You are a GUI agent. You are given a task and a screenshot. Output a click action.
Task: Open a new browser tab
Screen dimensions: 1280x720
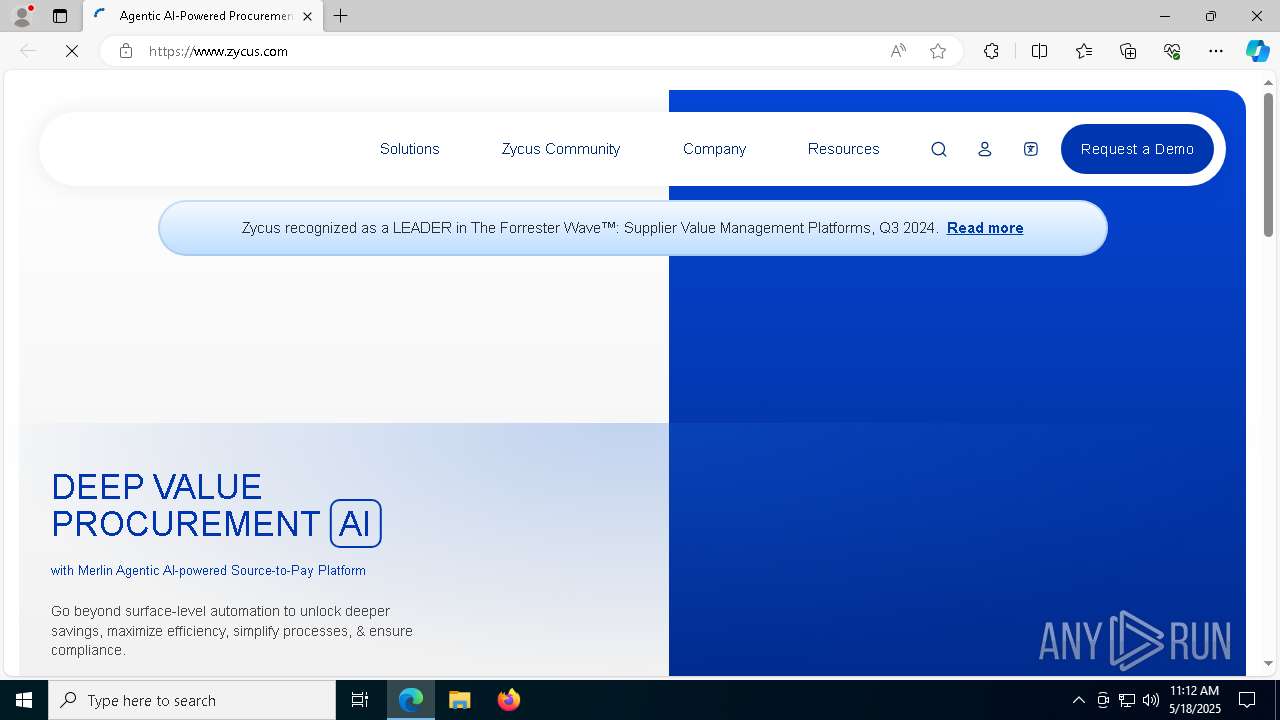pos(341,16)
